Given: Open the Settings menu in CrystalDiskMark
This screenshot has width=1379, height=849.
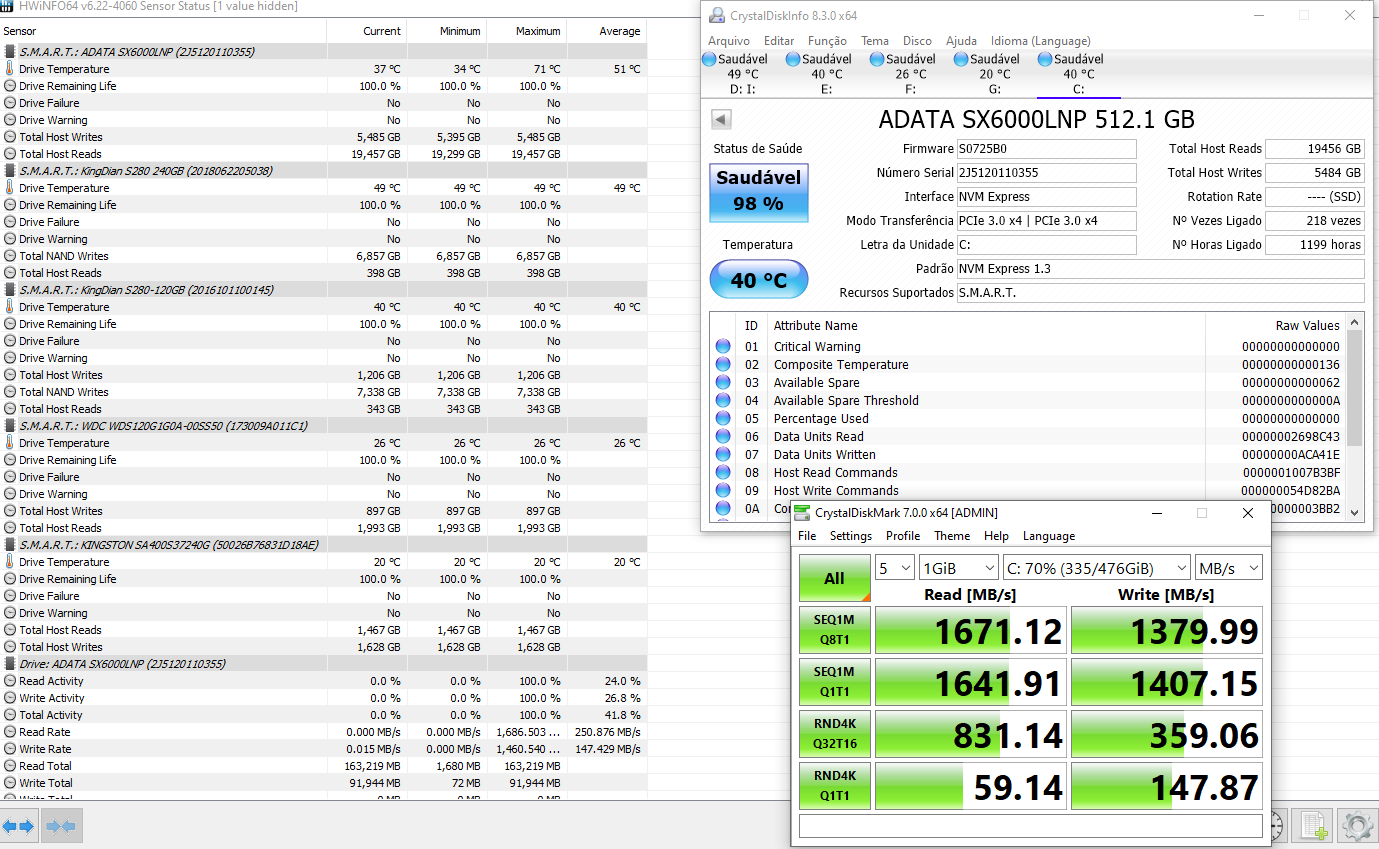Looking at the screenshot, I should (851, 536).
